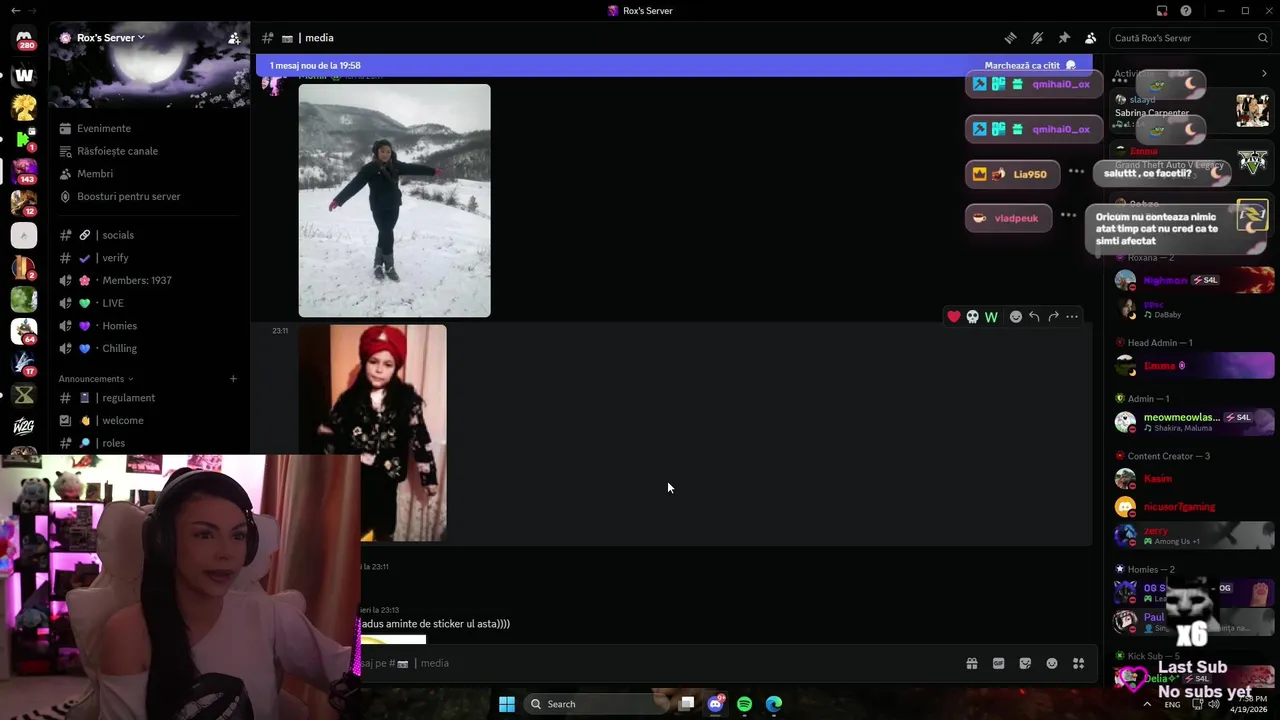This screenshot has height=720, width=1280.
Task: Go back using title bar arrow
Action: click(x=15, y=11)
